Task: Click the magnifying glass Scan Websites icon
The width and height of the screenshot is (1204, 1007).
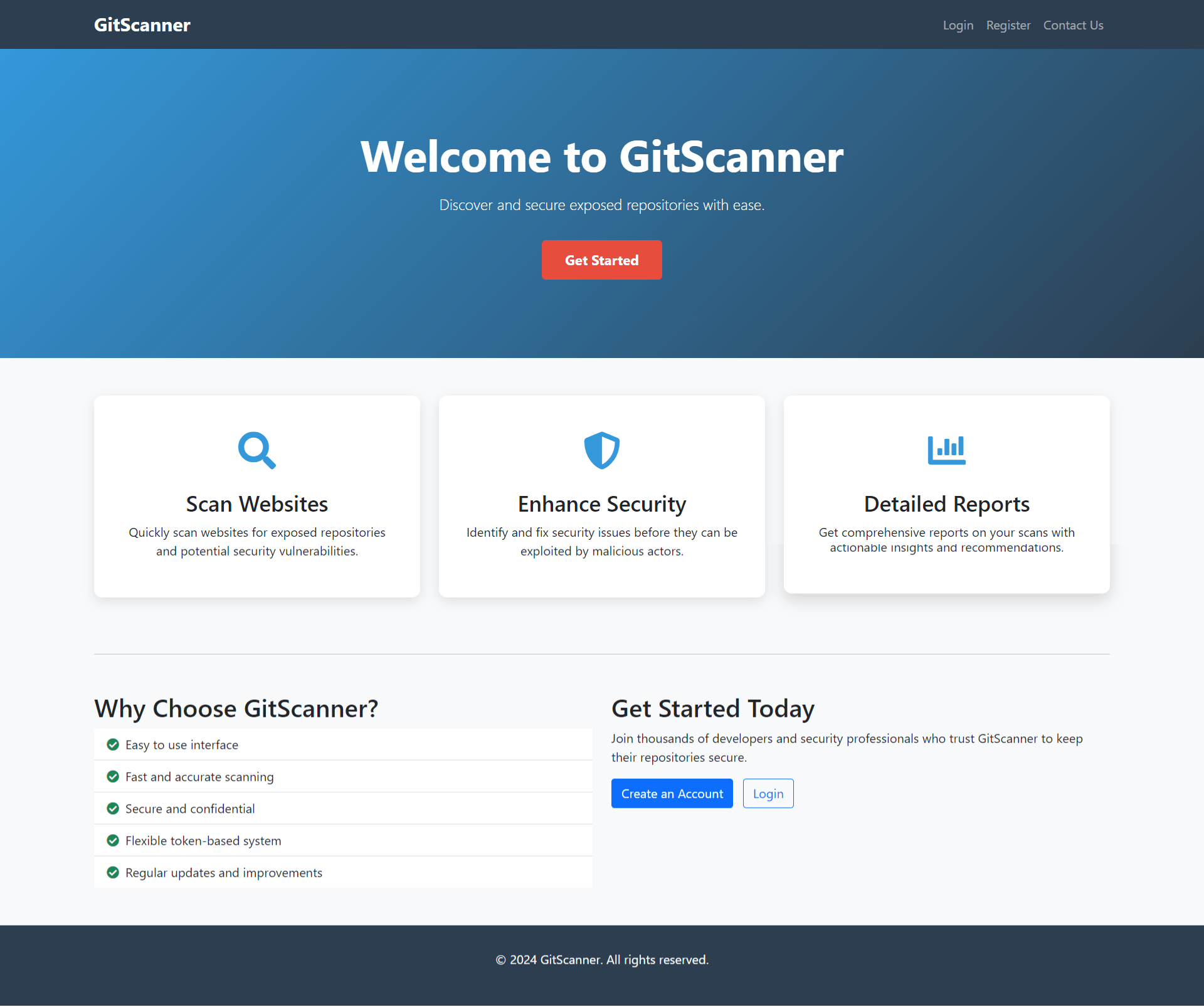Action: pyautogui.click(x=257, y=450)
